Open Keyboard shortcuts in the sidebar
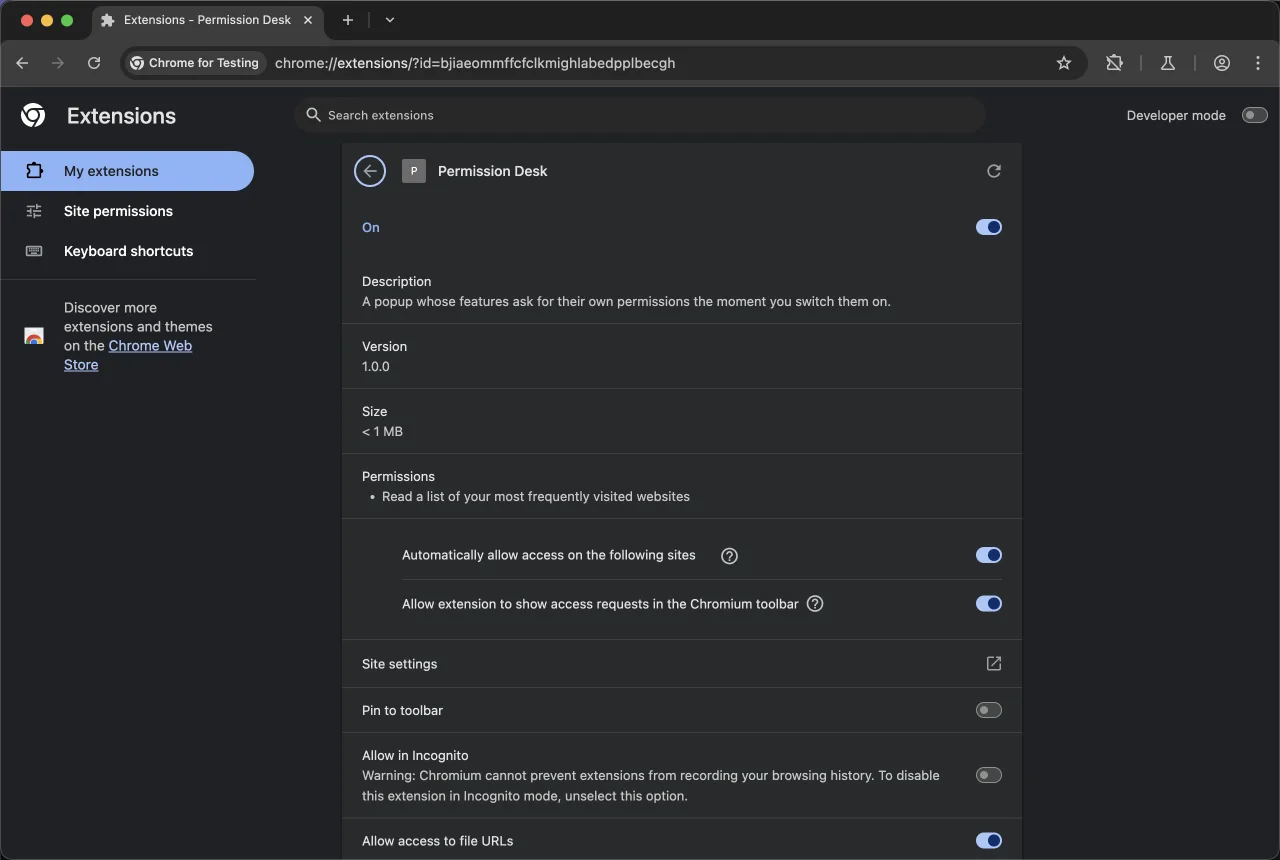The width and height of the screenshot is (1280, 860). point(127,251)
